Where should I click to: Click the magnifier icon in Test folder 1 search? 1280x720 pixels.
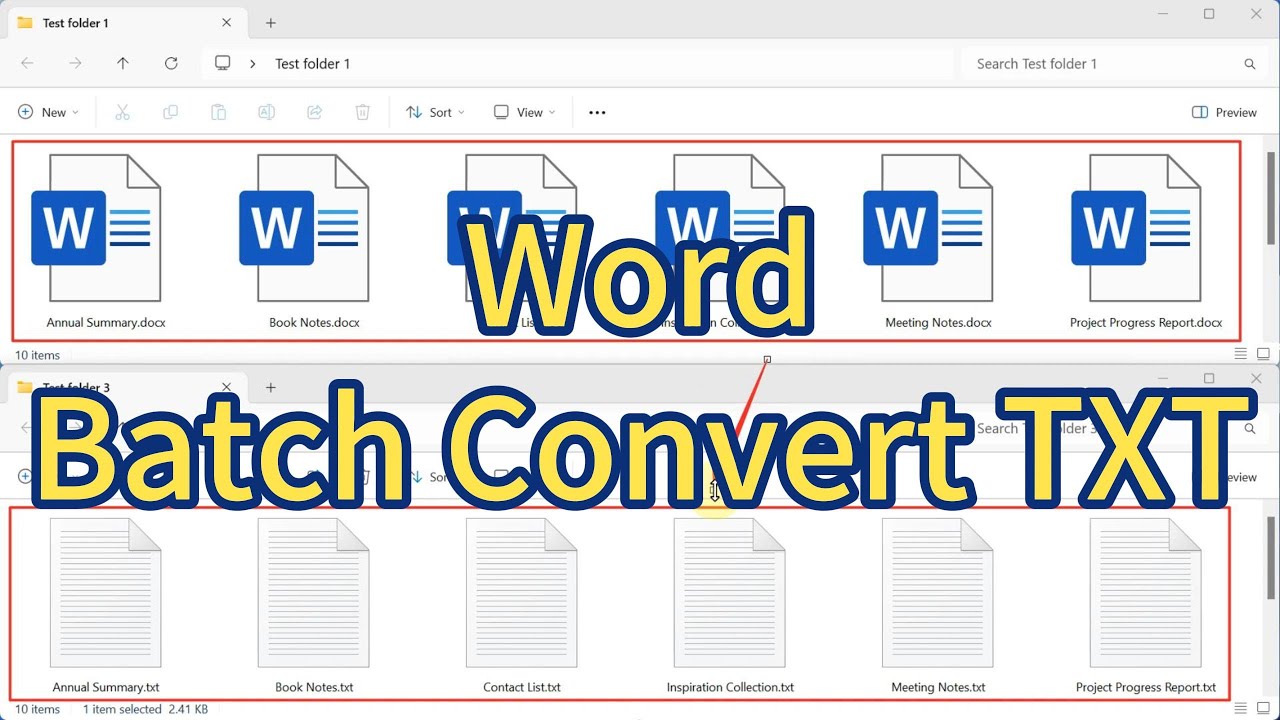click(1250, 64)
